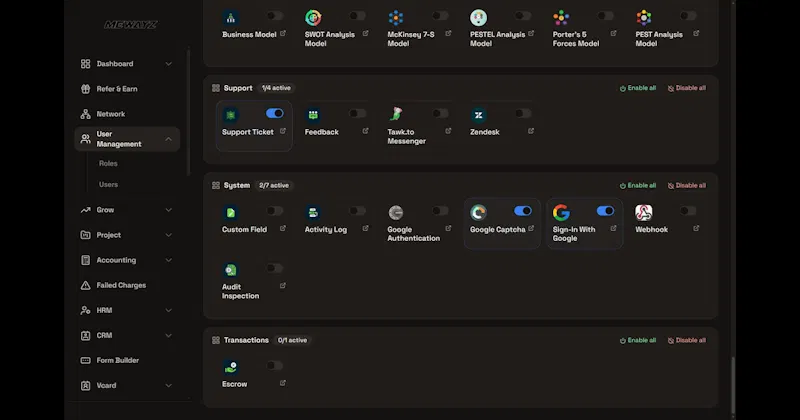Open Network in sidebar
Image resolution: width=800 pixels, height=420 pixels.
coord(127,114)
